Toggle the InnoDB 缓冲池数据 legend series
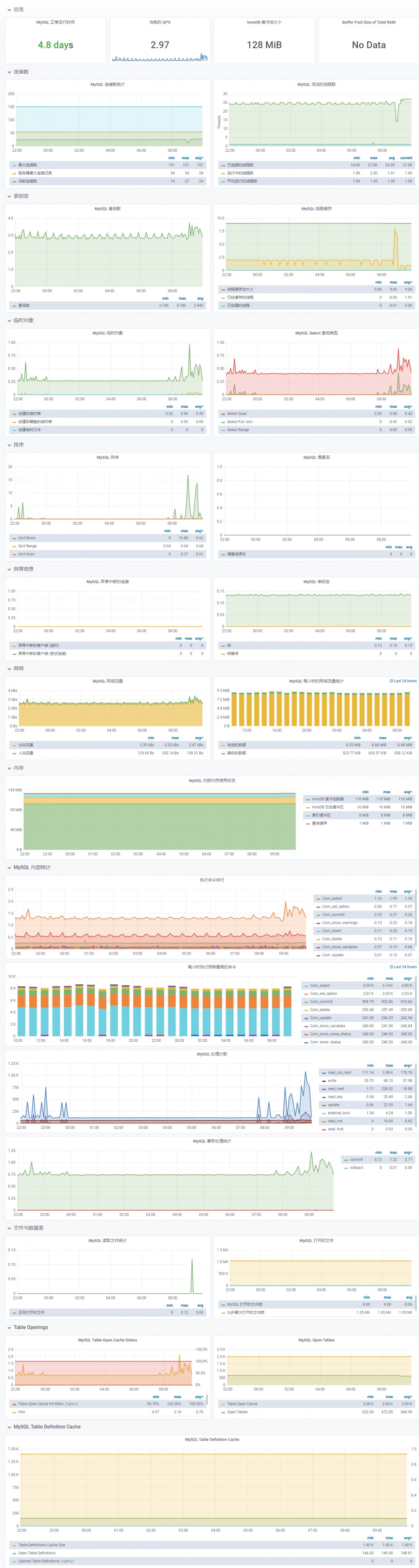419x1568 pixels. tap(328, 799)
